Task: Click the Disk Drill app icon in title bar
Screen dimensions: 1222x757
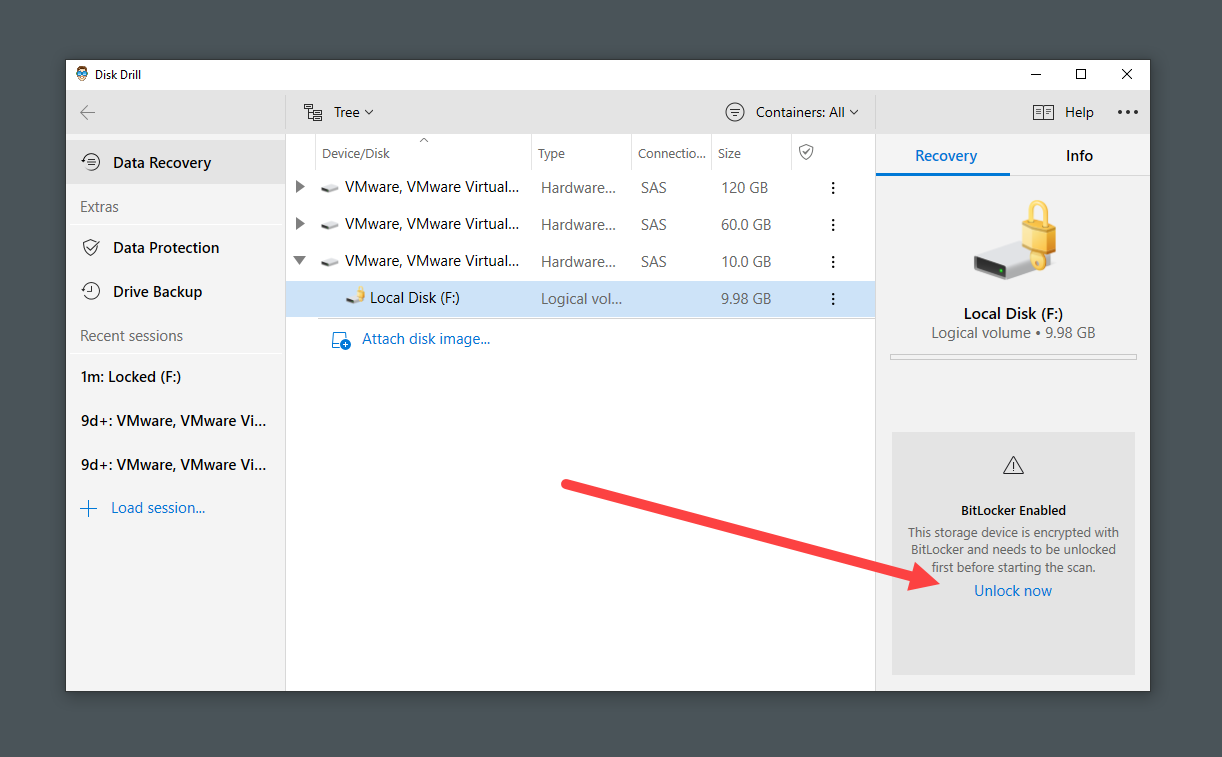Action: (x=82, y=74)
